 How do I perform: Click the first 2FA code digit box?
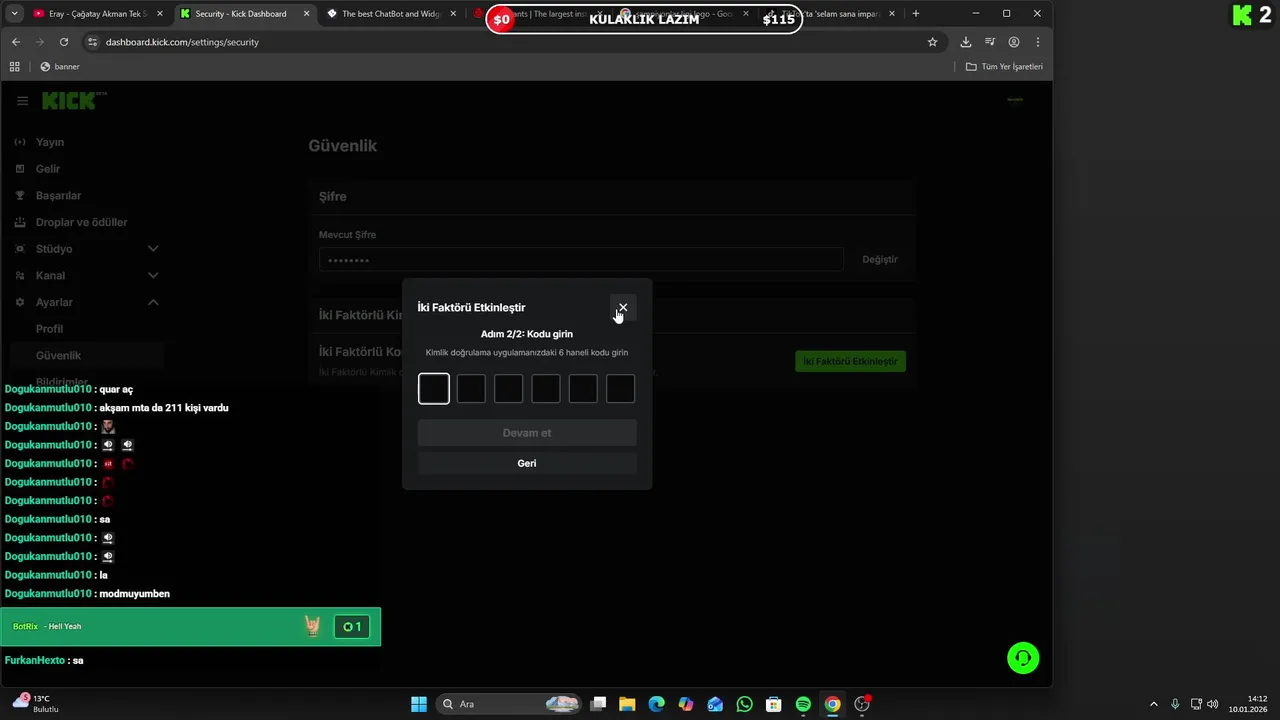(x=434, y=389)
